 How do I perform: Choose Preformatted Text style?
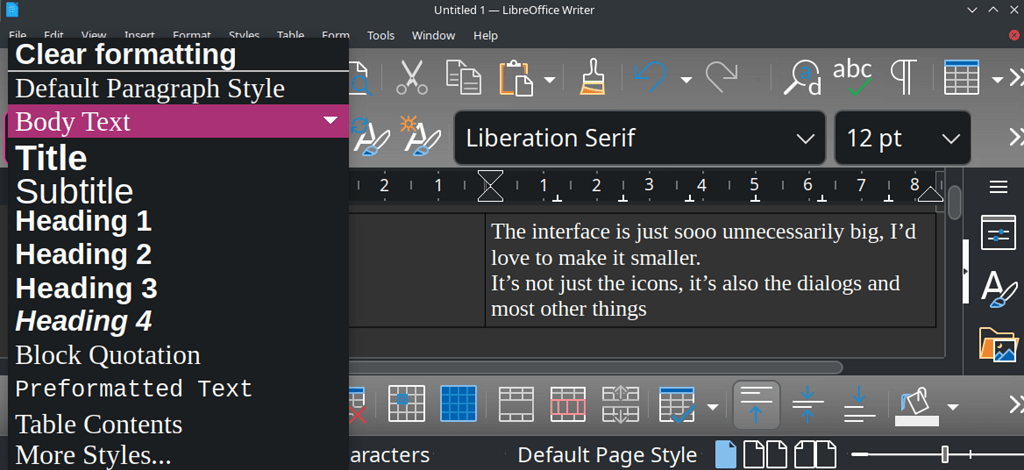click(178, 389)
